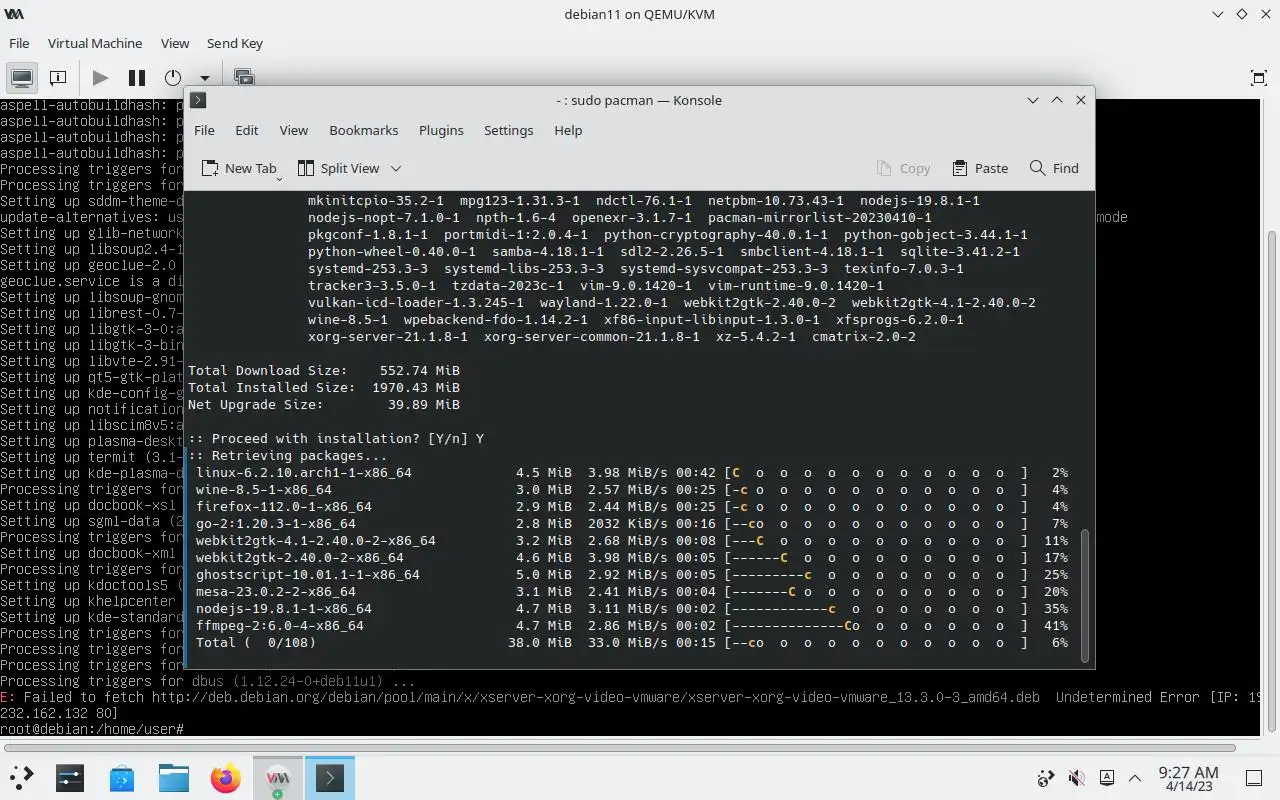The width and height of the screenshot is (1280, 800).
Task: Click the New Tab button in Konsole
Action: 238,168
